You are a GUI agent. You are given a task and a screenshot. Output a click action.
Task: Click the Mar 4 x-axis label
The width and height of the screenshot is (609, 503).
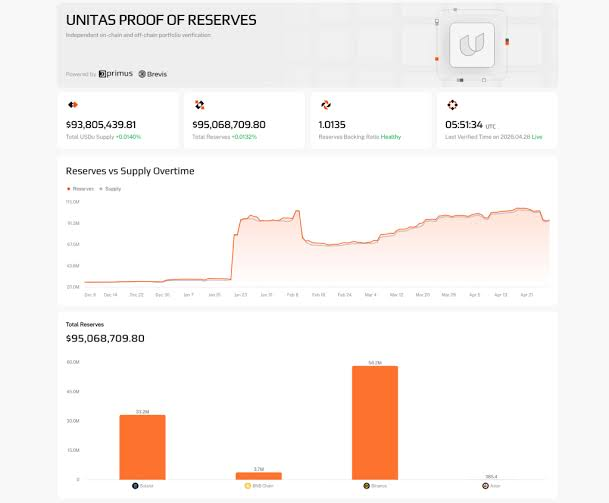[x=371, y=295]
